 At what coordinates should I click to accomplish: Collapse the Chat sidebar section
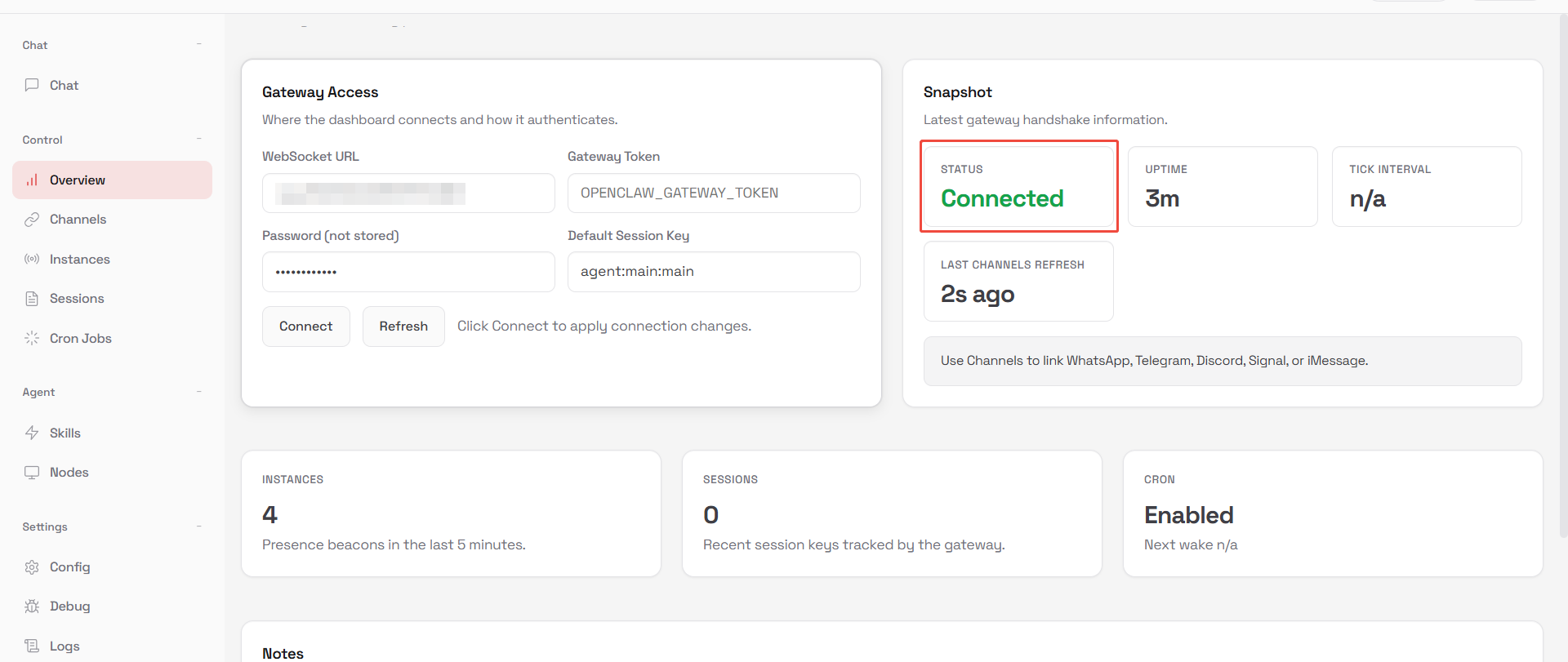199,44
